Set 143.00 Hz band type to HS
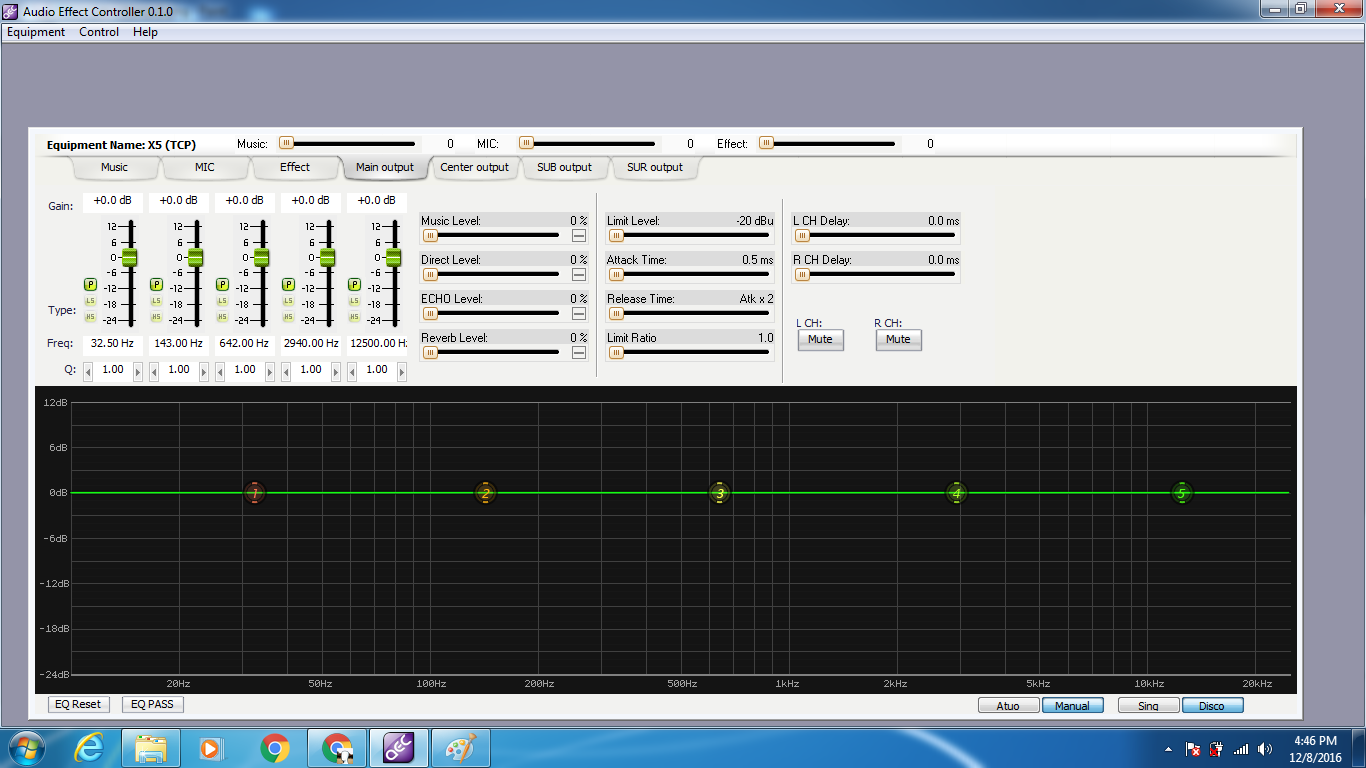Viewport: 1366px width, 768px height. (x=156, y=317)
